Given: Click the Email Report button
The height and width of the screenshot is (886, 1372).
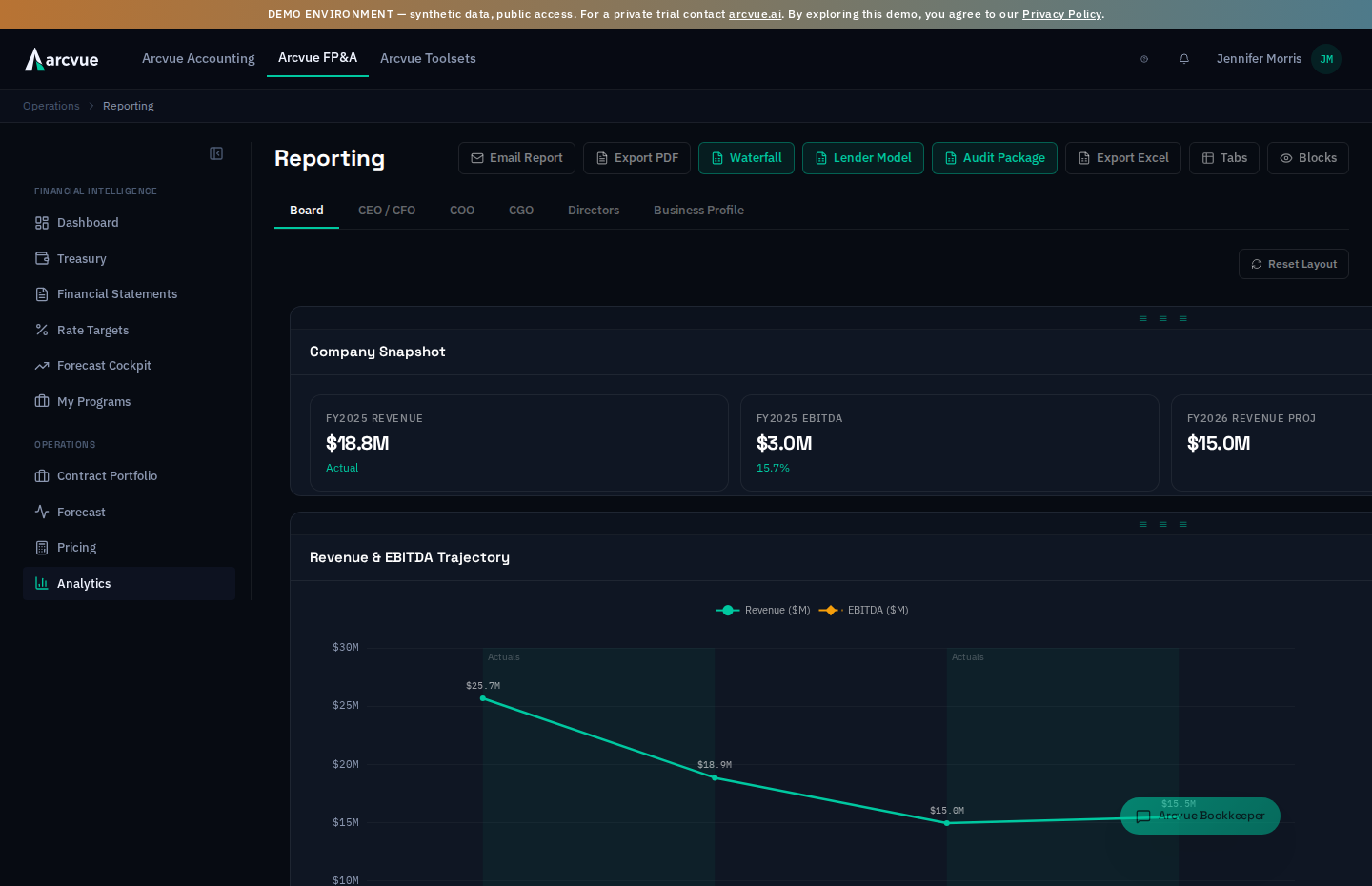Looking at the screenshot, I should (x=516, y=158).
